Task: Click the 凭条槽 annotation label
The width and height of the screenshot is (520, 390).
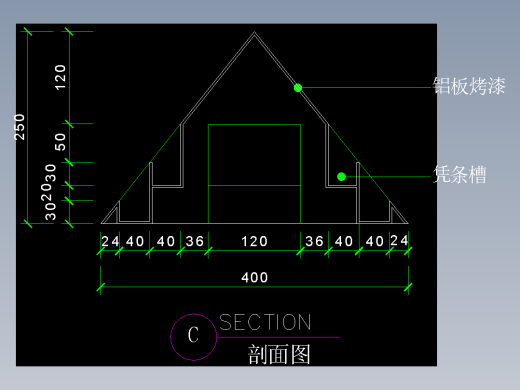Action: click(460, 175)
